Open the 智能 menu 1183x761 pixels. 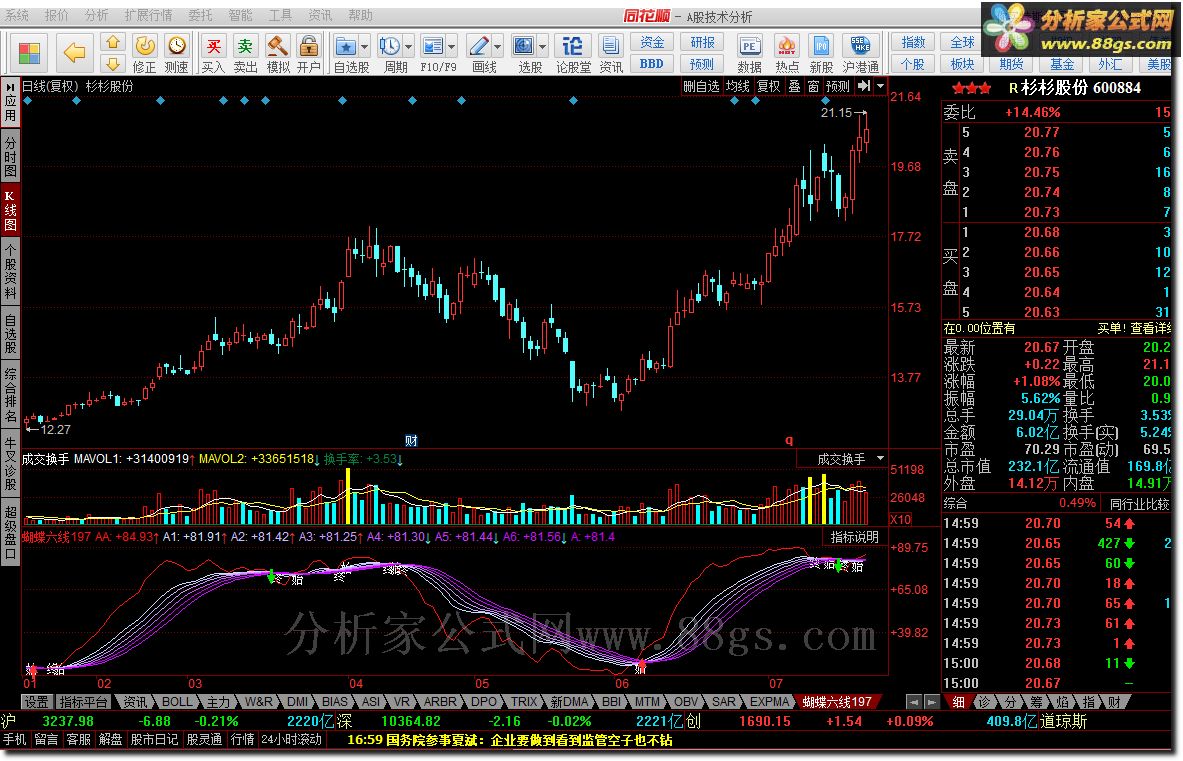click(241, 15)
